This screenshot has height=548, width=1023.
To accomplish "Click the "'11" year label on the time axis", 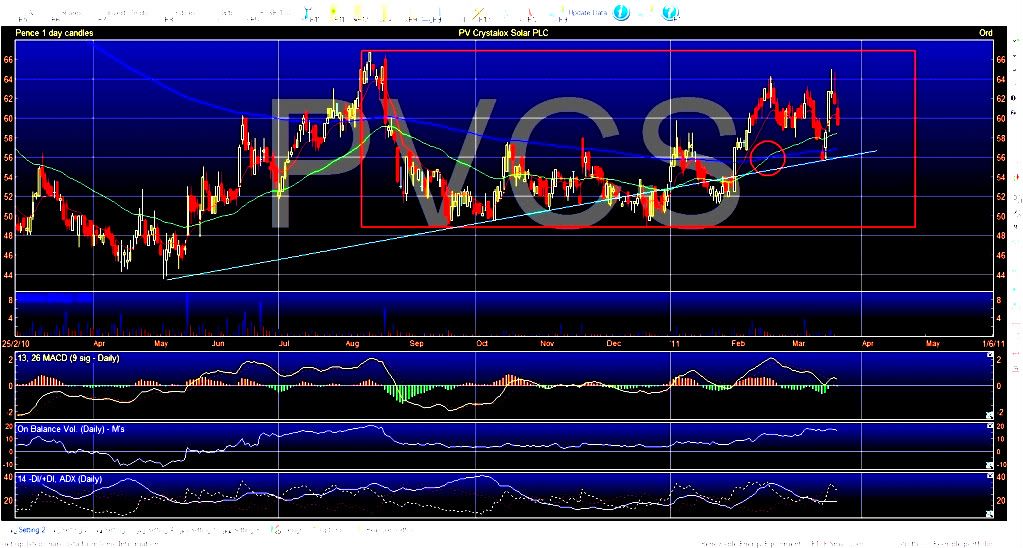I will pyautogui.click(x=674, y=343).
